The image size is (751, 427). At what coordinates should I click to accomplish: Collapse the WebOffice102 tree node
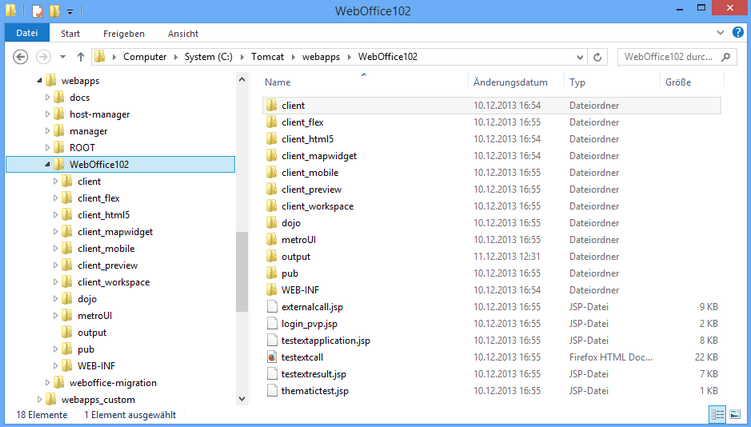pyautogui.click(x=47, y=165)
